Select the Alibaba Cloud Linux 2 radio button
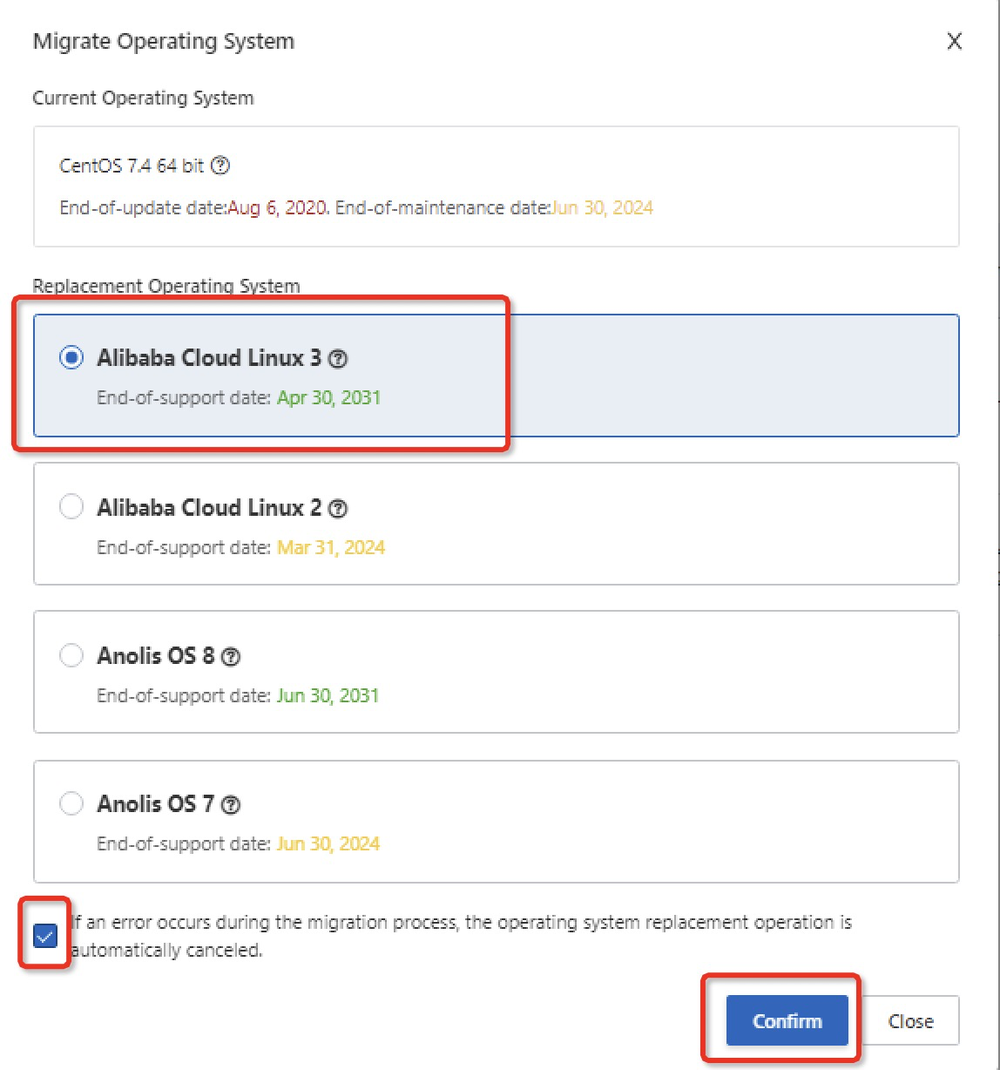 coord(71,507)
